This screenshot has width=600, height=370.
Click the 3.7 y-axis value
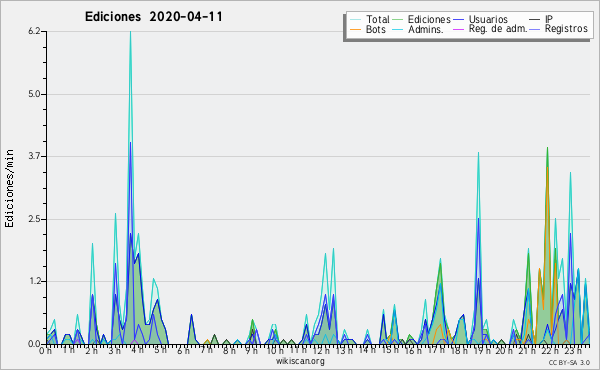tap(34, 156)
